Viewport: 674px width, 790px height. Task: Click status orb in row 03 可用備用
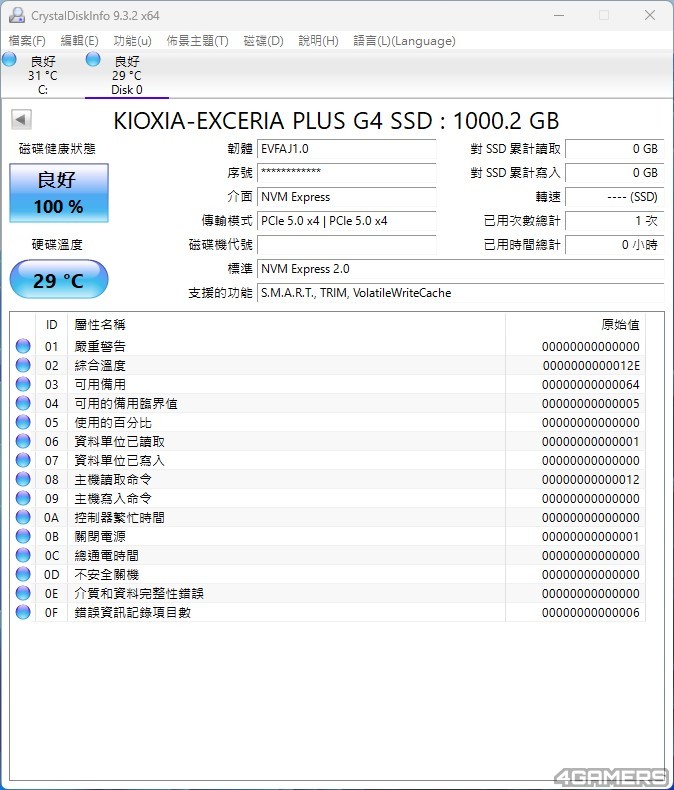click(23, 384)
